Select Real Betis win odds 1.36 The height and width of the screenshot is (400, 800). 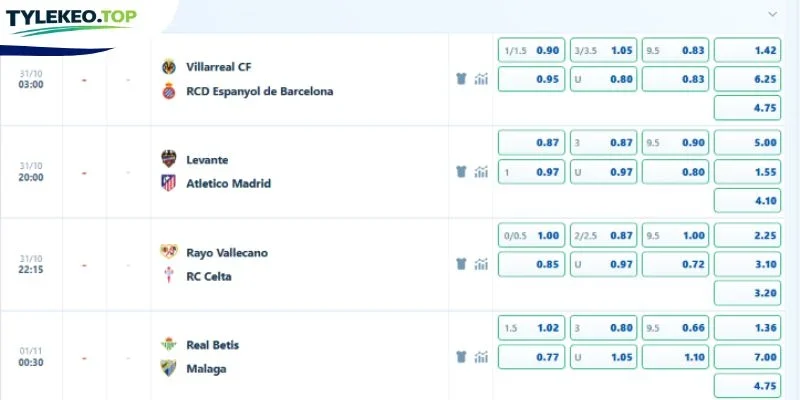click(747, 328)
